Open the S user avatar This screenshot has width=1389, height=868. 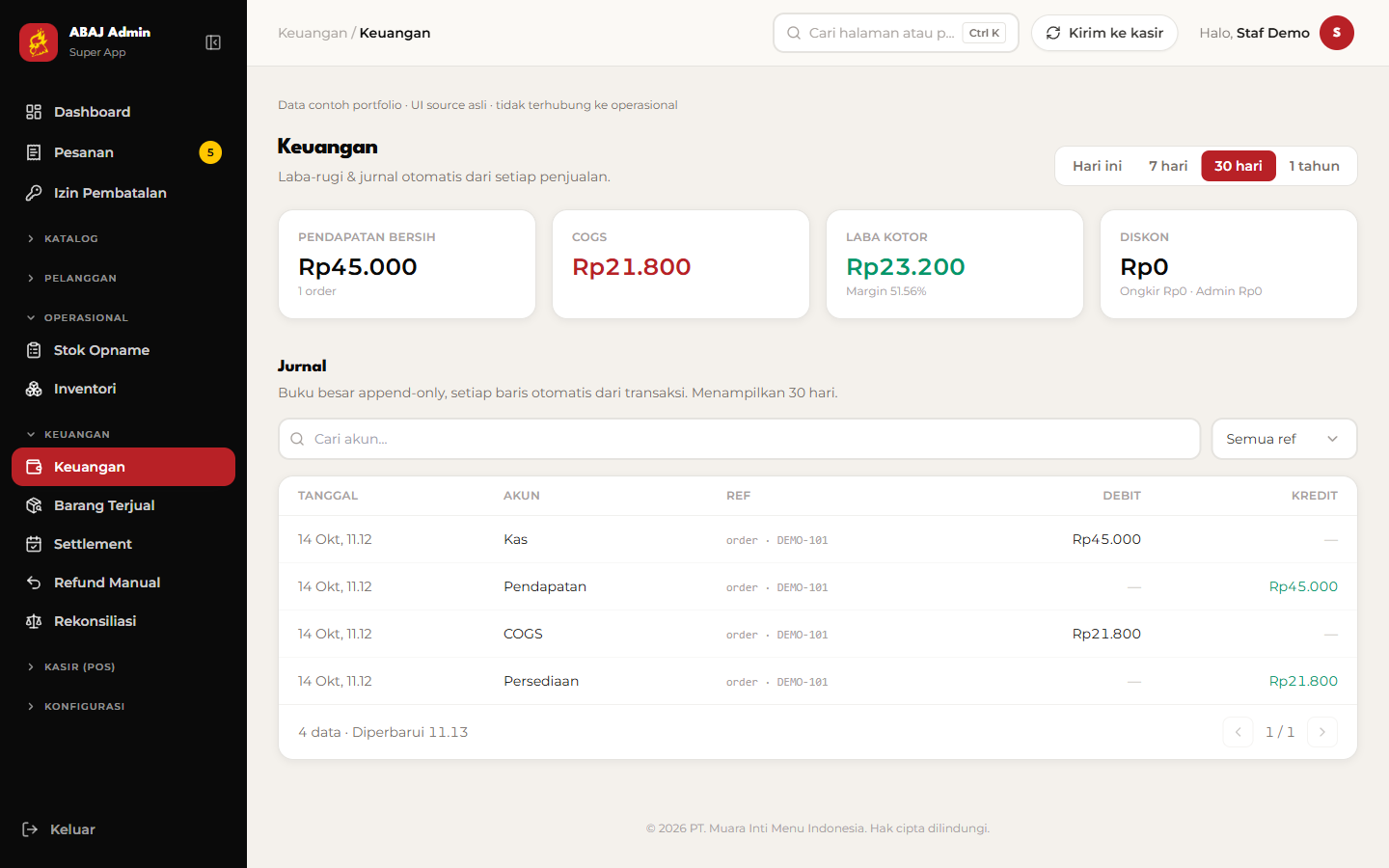[x=1337, y=33]
